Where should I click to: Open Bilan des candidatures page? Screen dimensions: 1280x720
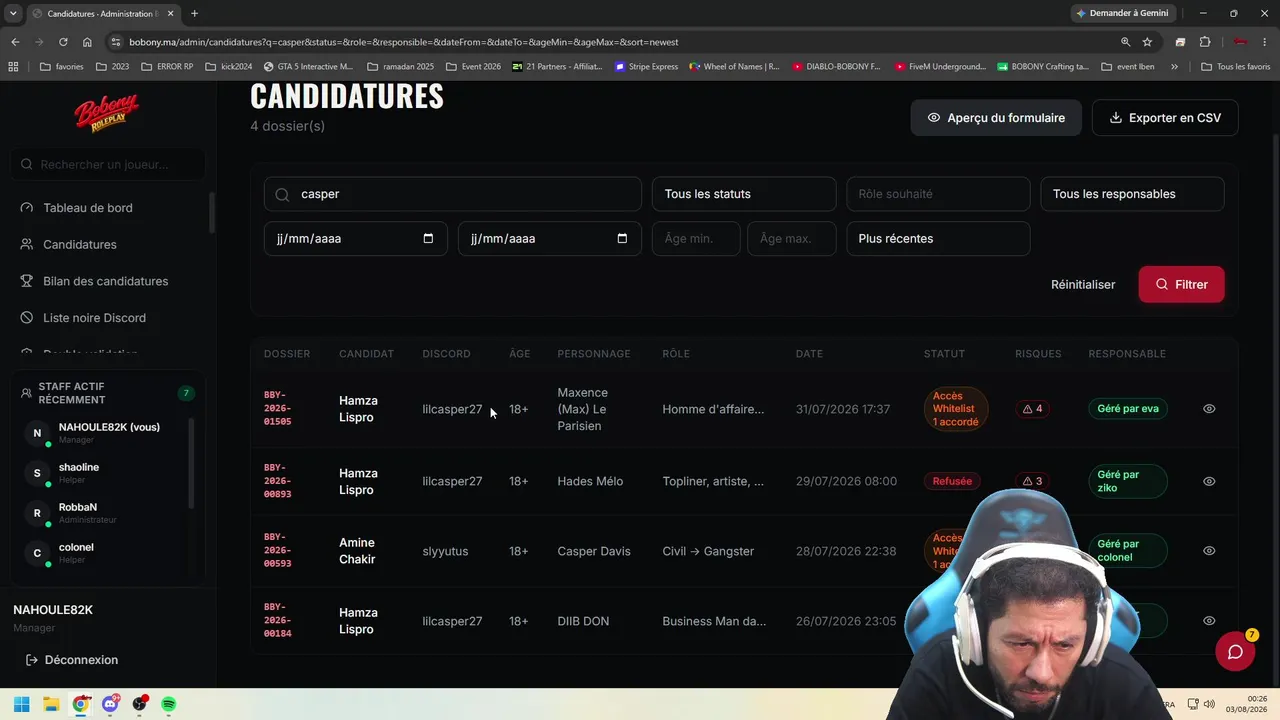pyautogui.click(x=105, y=281)
